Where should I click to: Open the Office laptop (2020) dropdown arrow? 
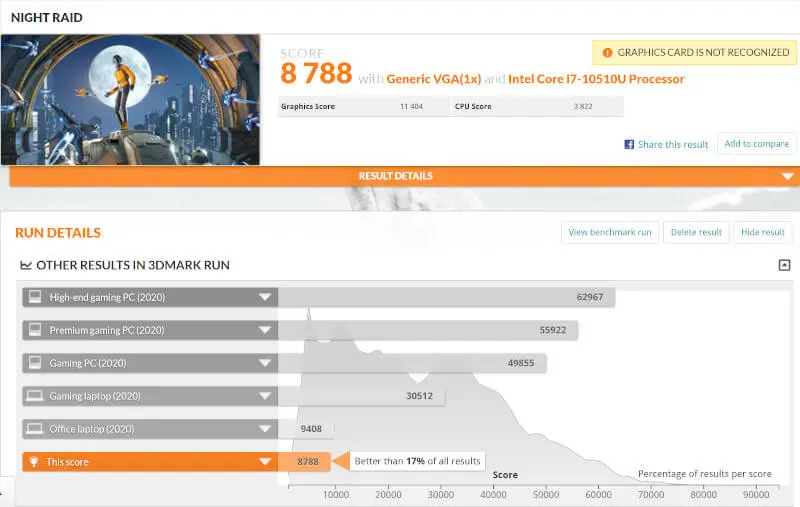pyautogui.click(x=265, y=429)
